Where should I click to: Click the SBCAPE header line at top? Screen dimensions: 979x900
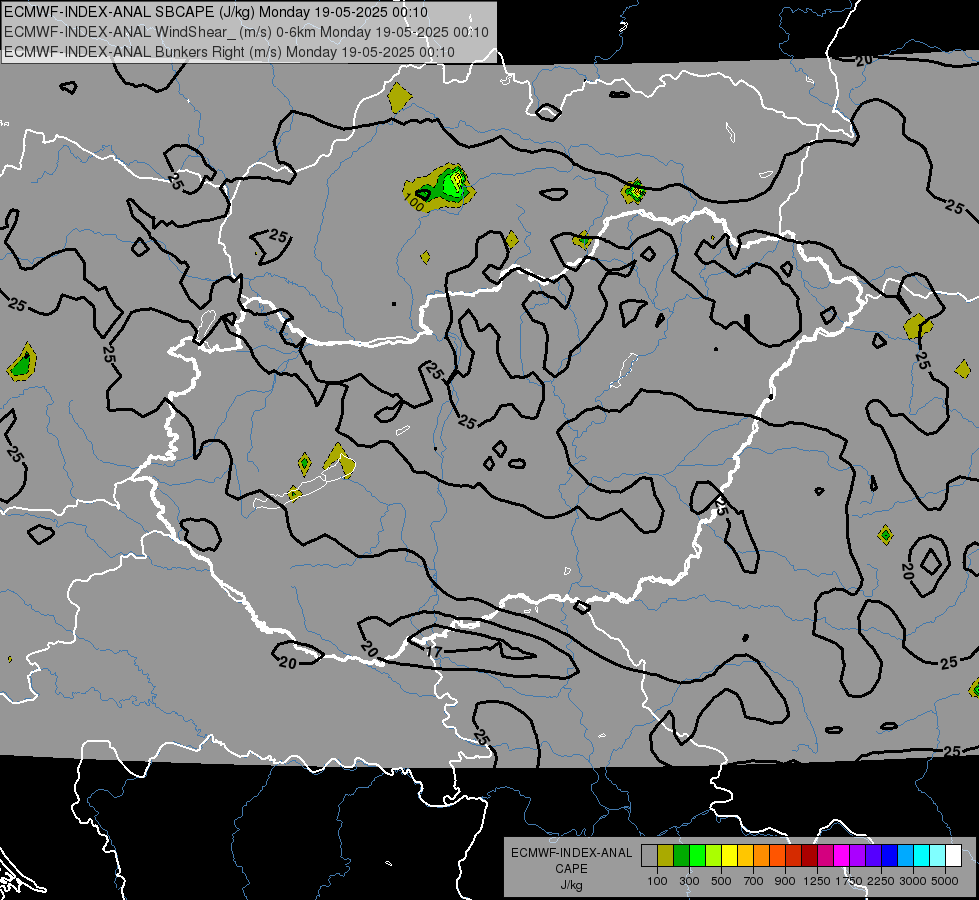(216, 12)
